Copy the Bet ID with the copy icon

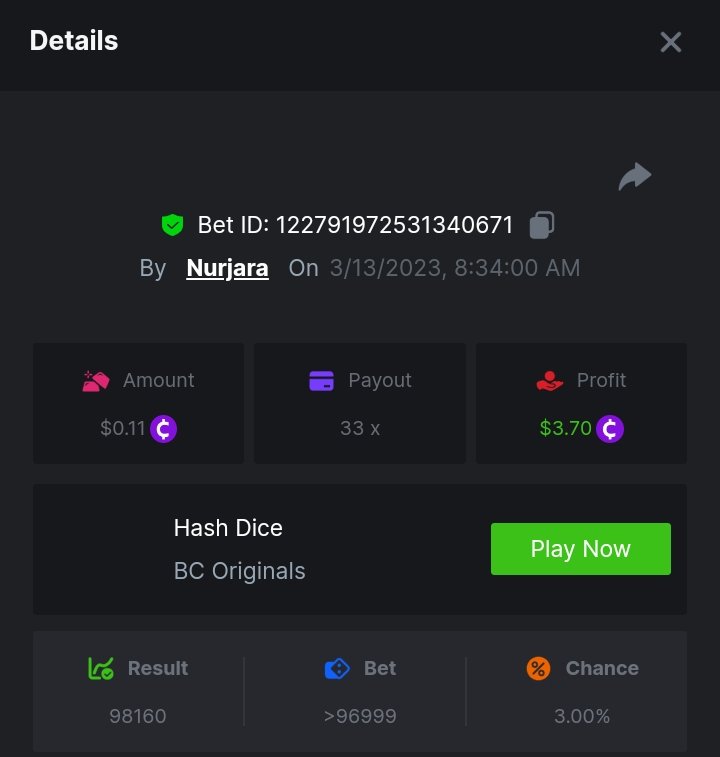click(x=542, y=225)
